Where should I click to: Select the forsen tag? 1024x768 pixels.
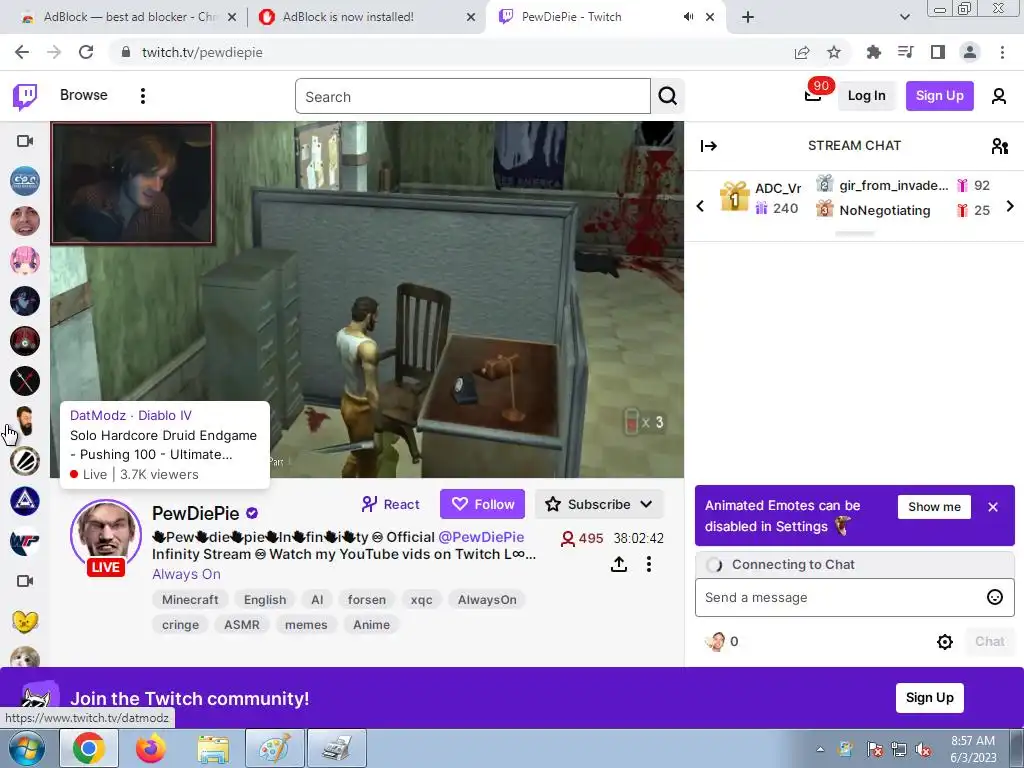366,600
